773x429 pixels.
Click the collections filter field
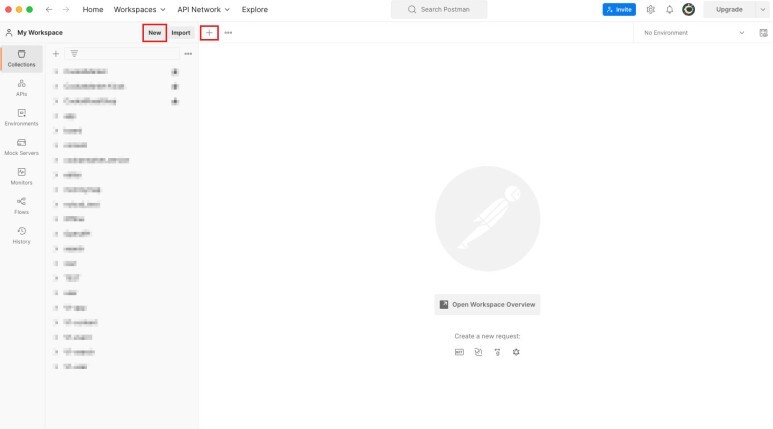(x=122, y=54)
